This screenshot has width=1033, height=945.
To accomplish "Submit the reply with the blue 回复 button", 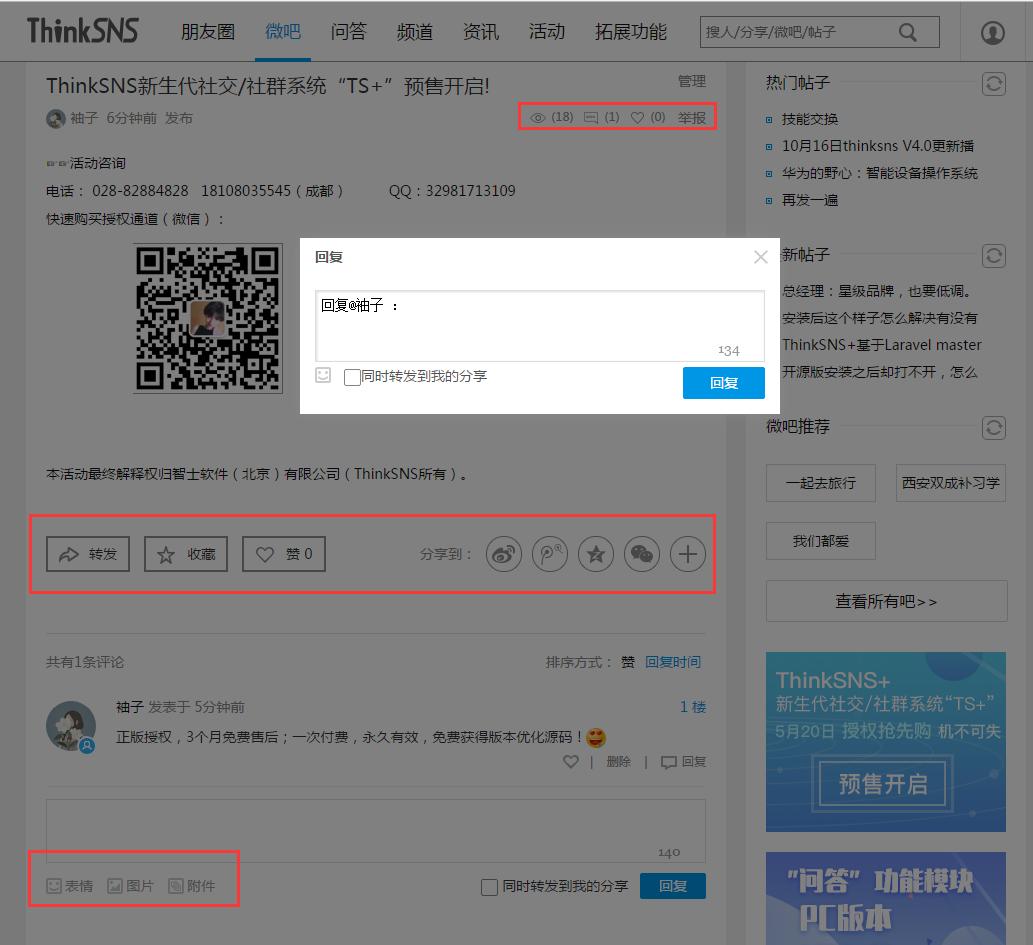I will pos(723,382).
